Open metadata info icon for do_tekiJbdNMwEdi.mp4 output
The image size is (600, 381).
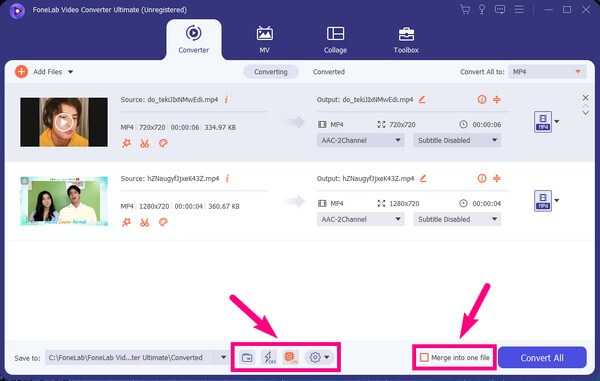482,99
